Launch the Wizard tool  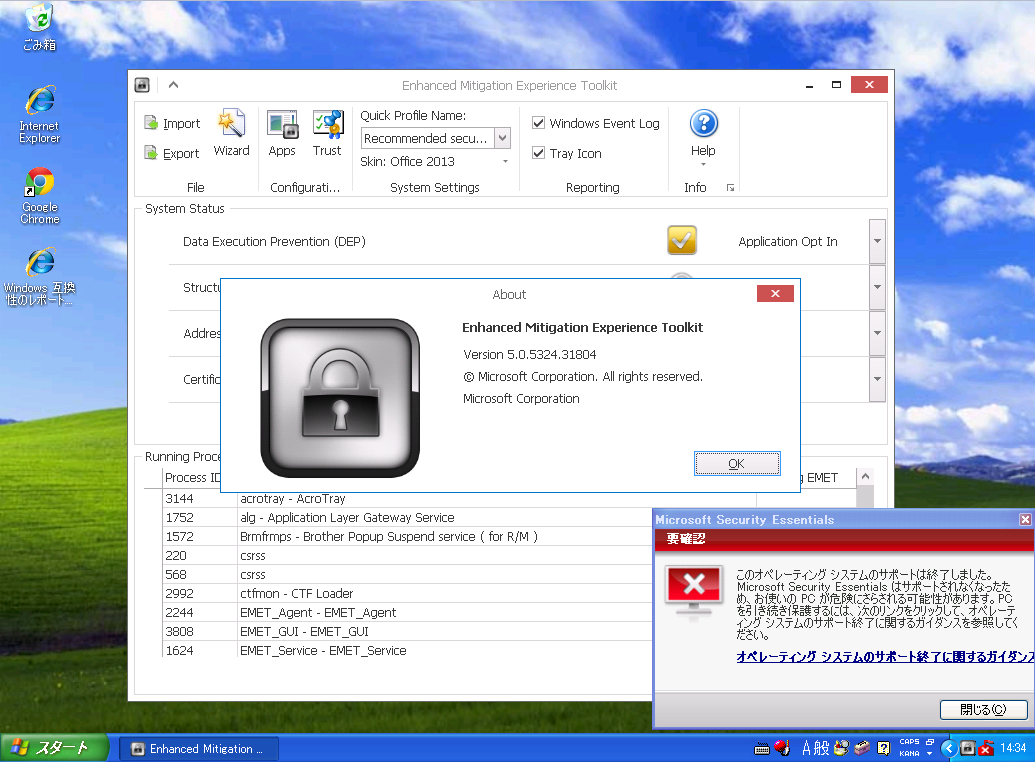(232, 133)
